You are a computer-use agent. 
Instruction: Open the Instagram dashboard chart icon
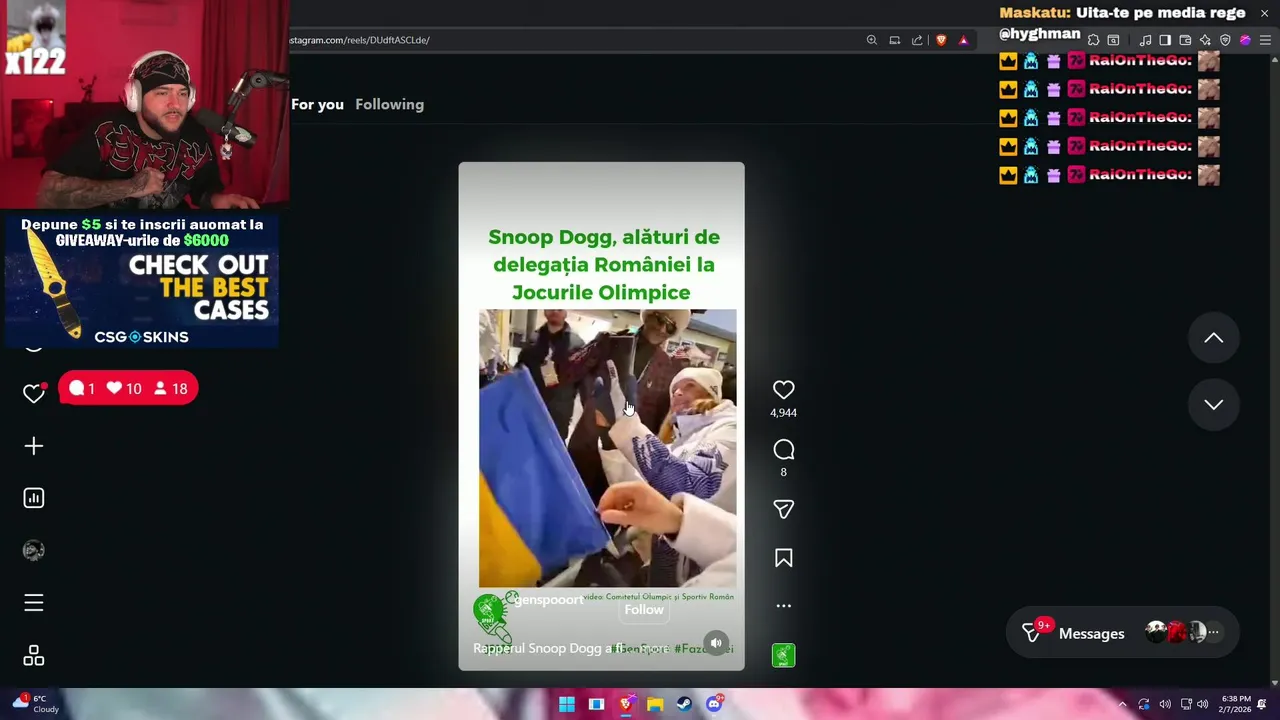[x=34, y=498]
